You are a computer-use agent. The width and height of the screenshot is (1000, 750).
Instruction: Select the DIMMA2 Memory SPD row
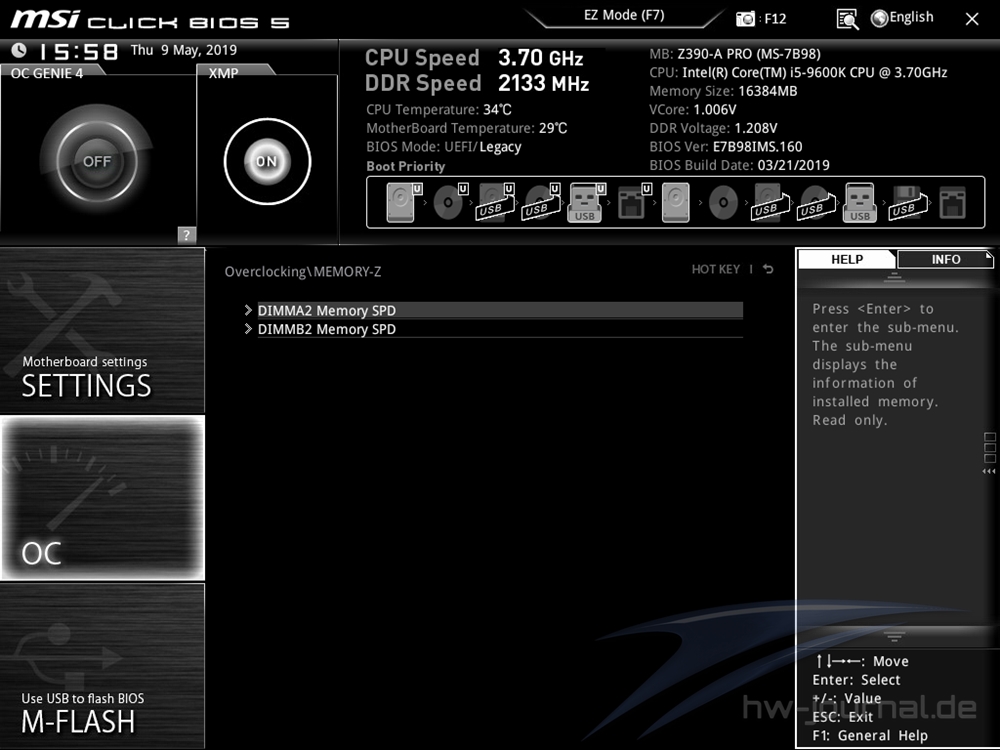click(x=500, y=310)
